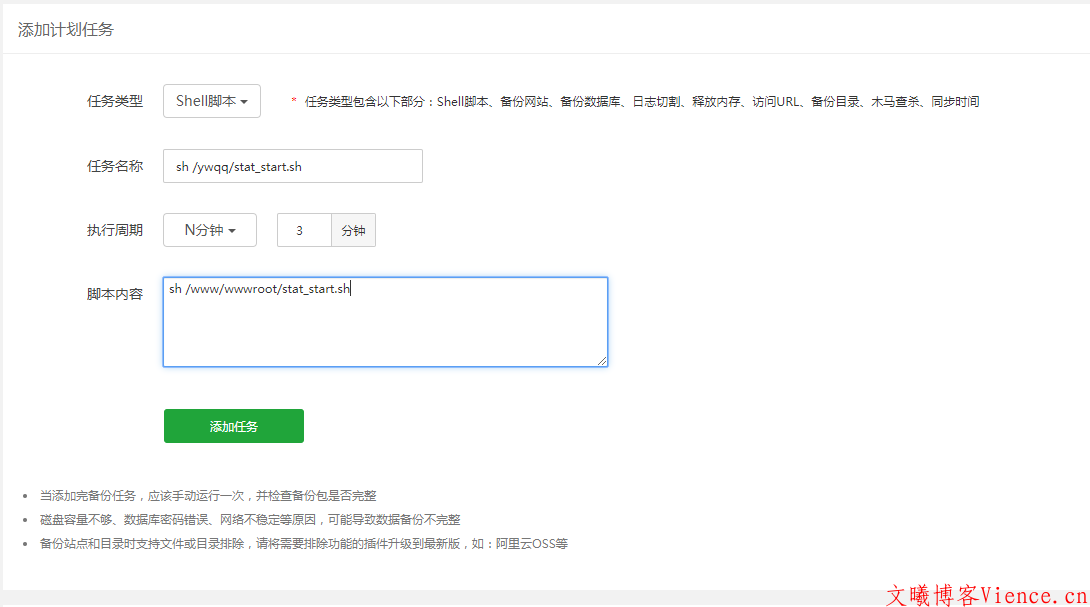Click inside the 脚本内容 textarea
The width and height of the screenshot is (1090, 607).
[x=385, y=320]
